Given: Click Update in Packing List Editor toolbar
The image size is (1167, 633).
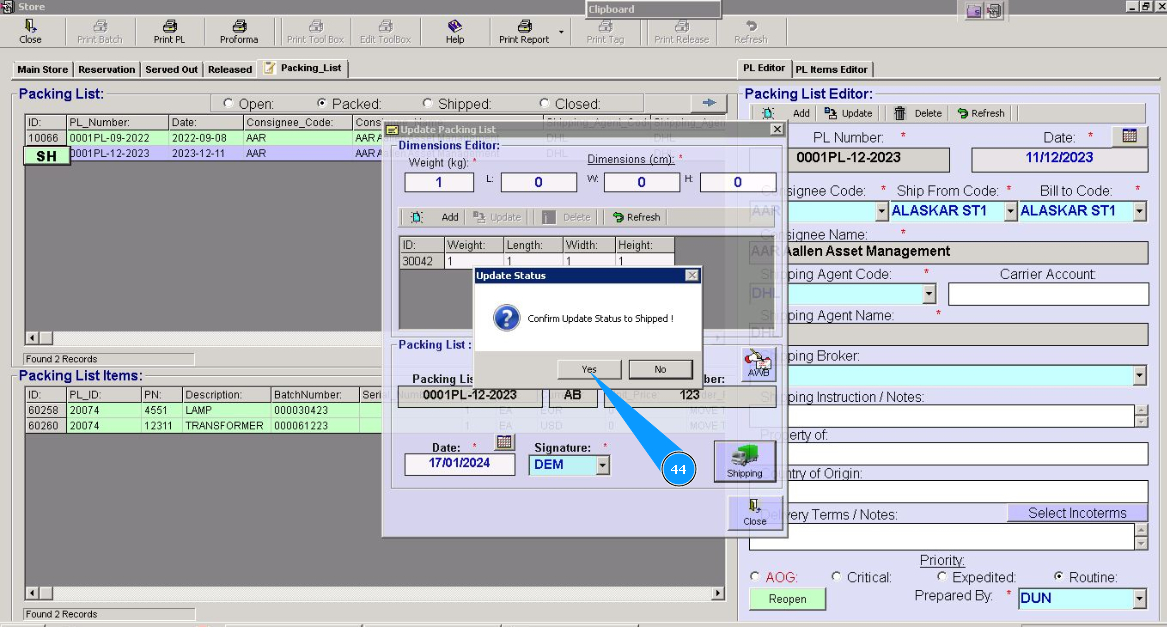Looking at the screenshot, I should click(848, 113).
